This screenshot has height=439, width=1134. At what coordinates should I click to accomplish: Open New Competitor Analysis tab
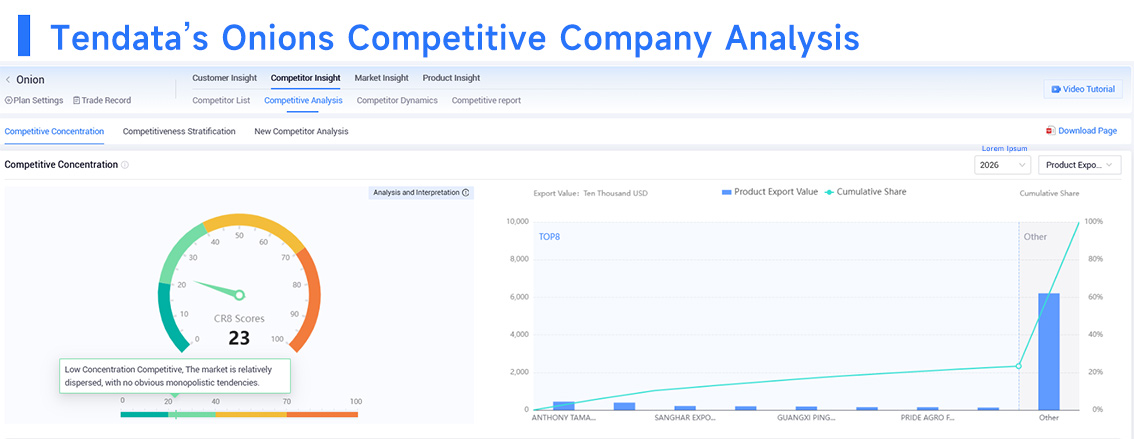(x=302, y=132)
